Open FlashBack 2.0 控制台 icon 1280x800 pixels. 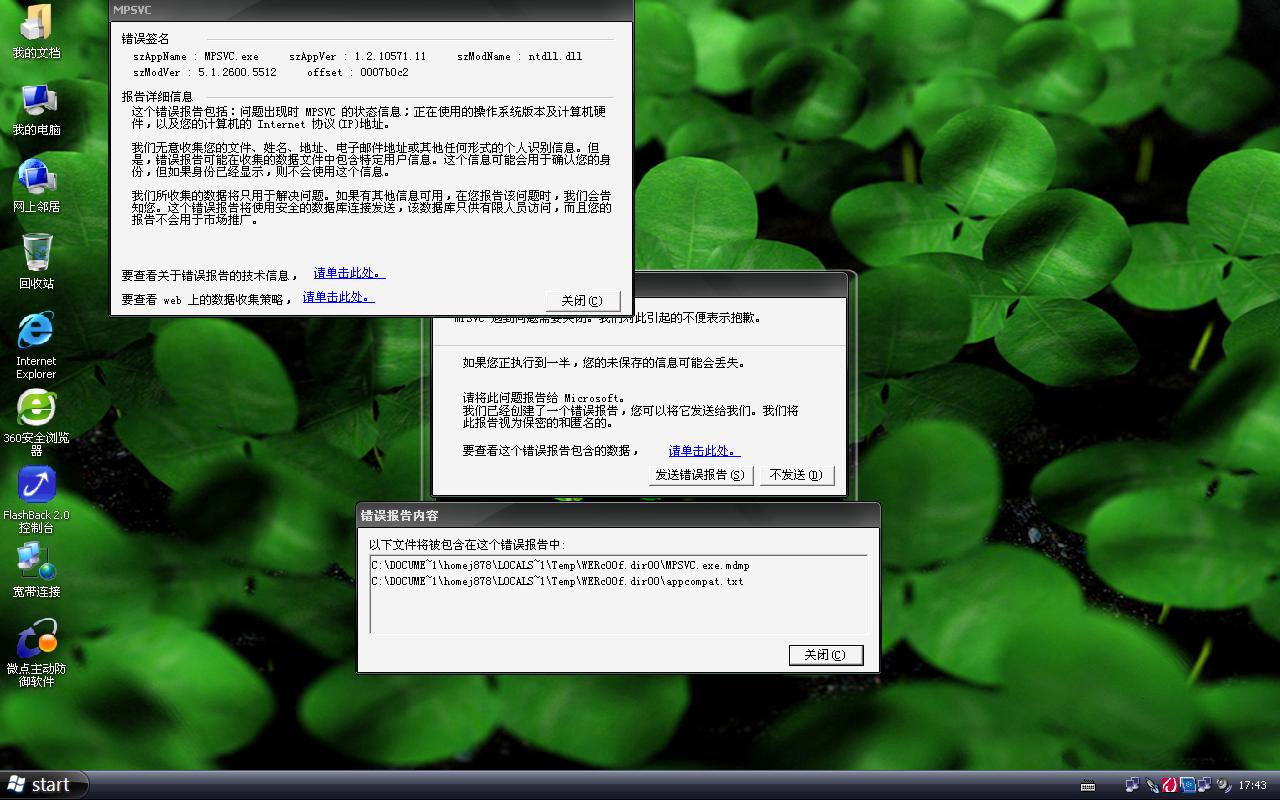pos(36,499)
